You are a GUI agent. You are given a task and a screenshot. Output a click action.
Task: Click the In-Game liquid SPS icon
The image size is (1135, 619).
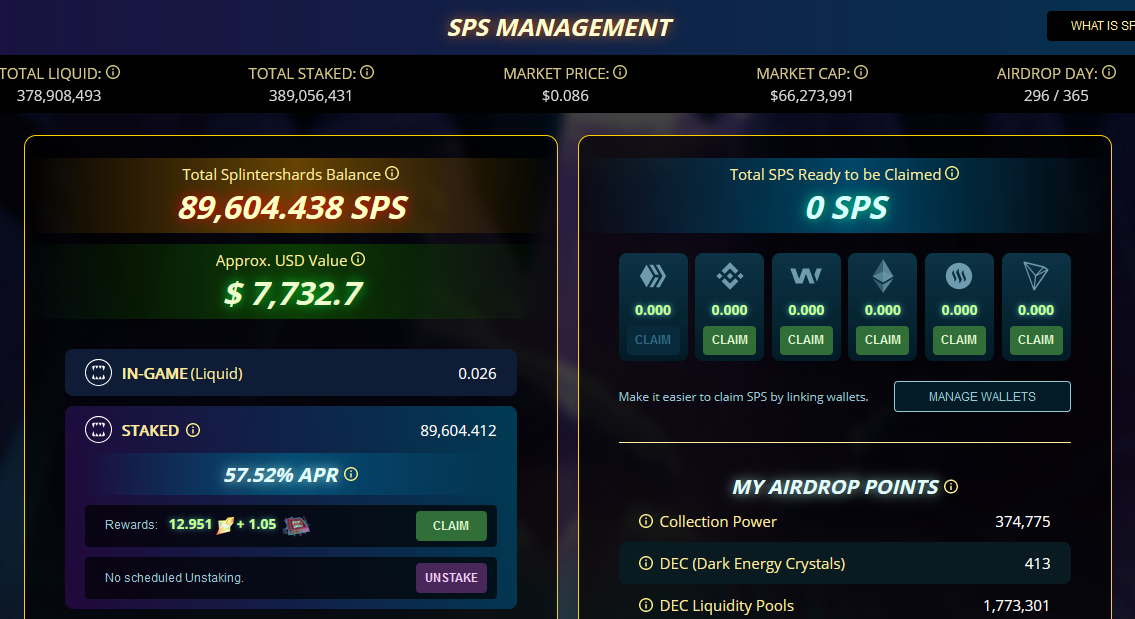[x=98, y=373]
